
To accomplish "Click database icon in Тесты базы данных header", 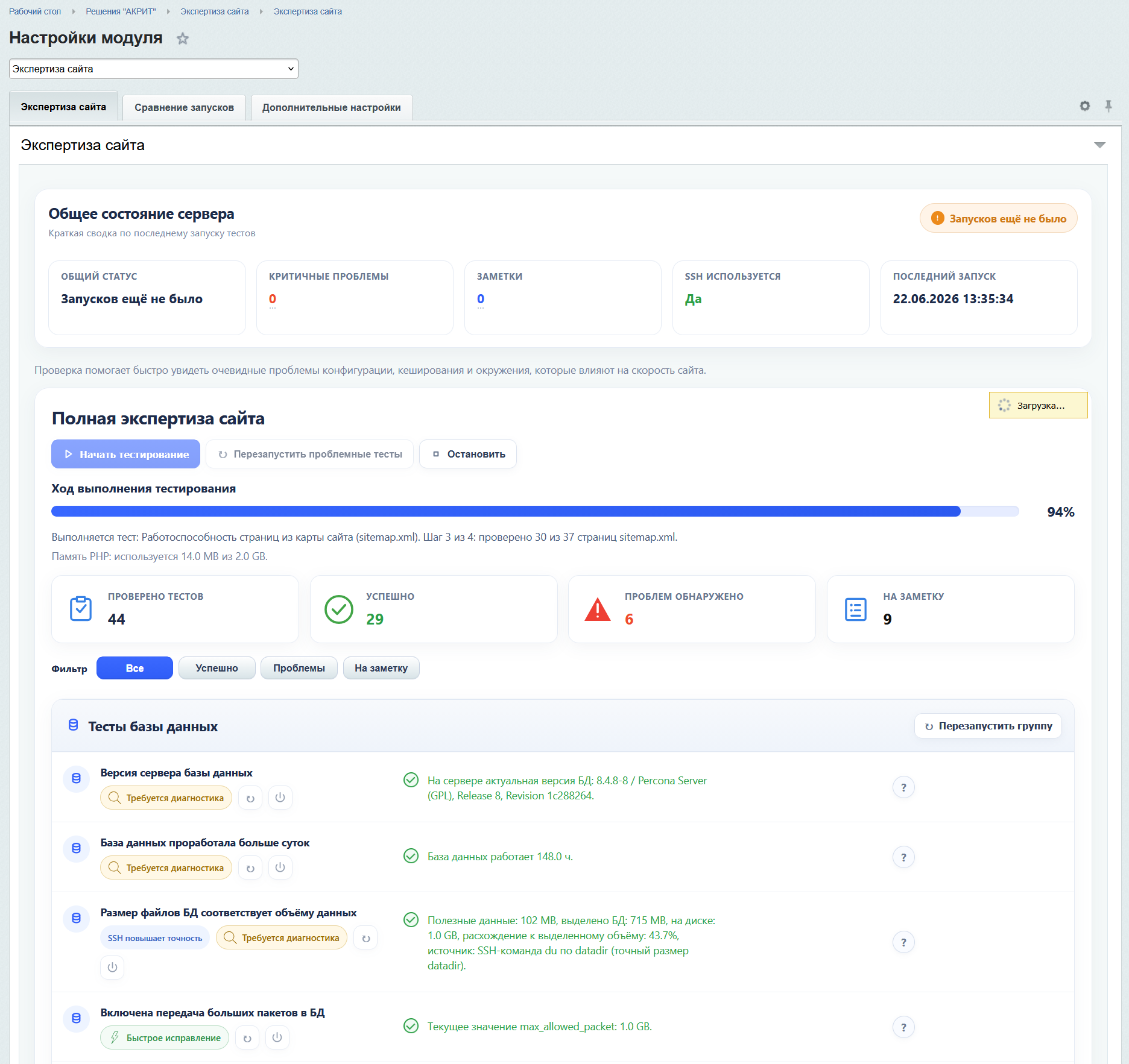I will [x=73, y=725].
